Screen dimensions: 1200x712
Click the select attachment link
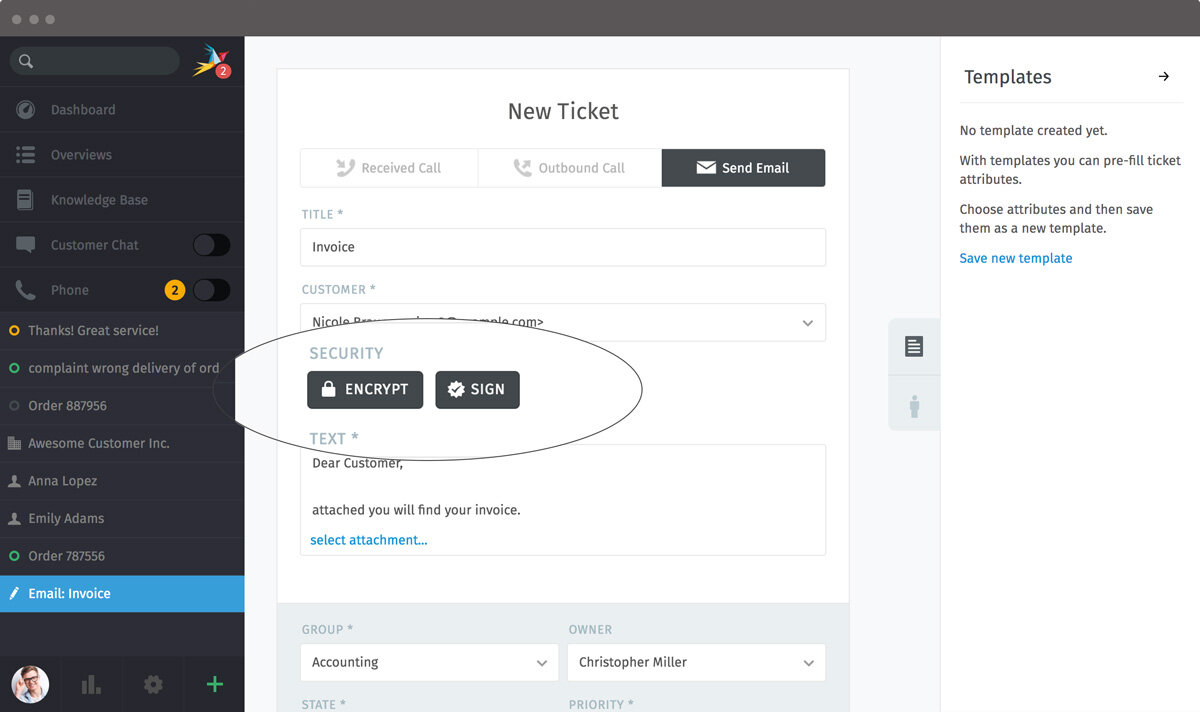point(369,540)
